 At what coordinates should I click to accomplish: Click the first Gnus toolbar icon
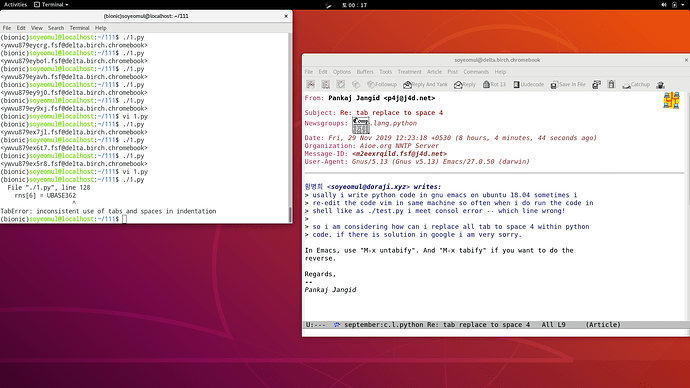(311, 84)
